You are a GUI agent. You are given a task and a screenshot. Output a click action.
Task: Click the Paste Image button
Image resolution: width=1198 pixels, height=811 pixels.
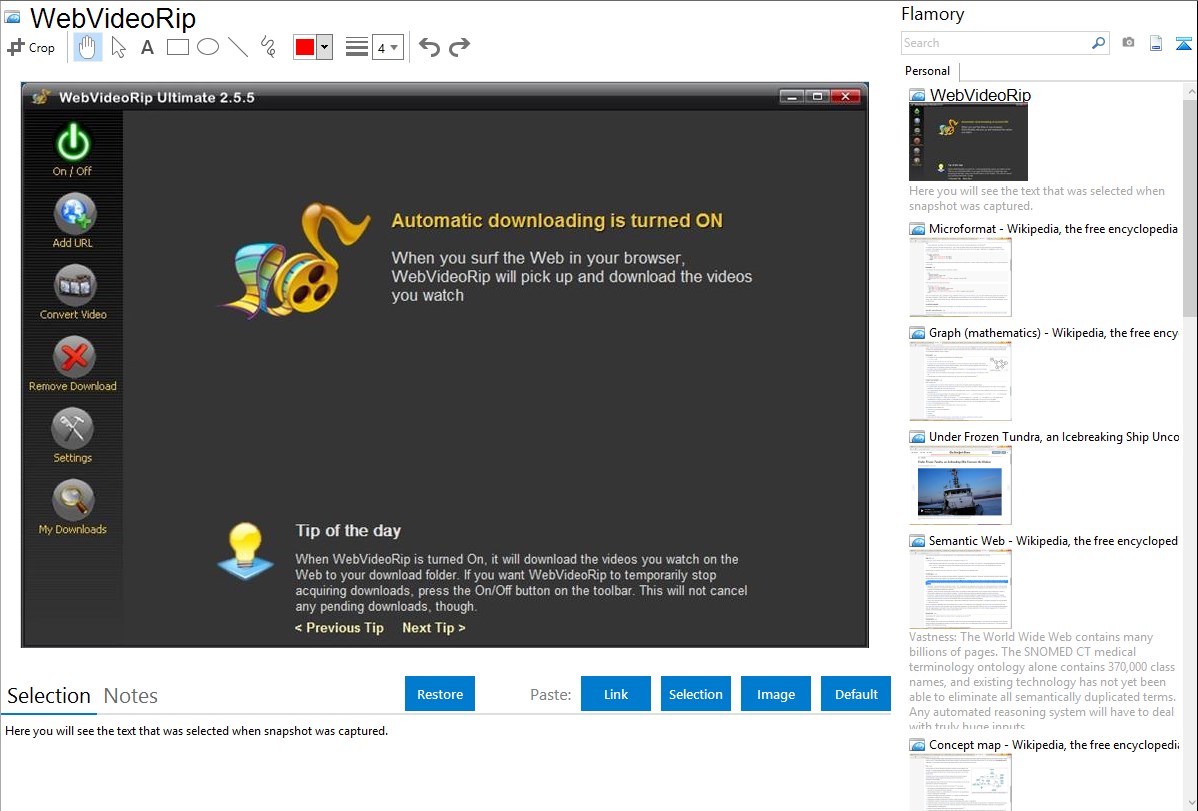point(775,694)
